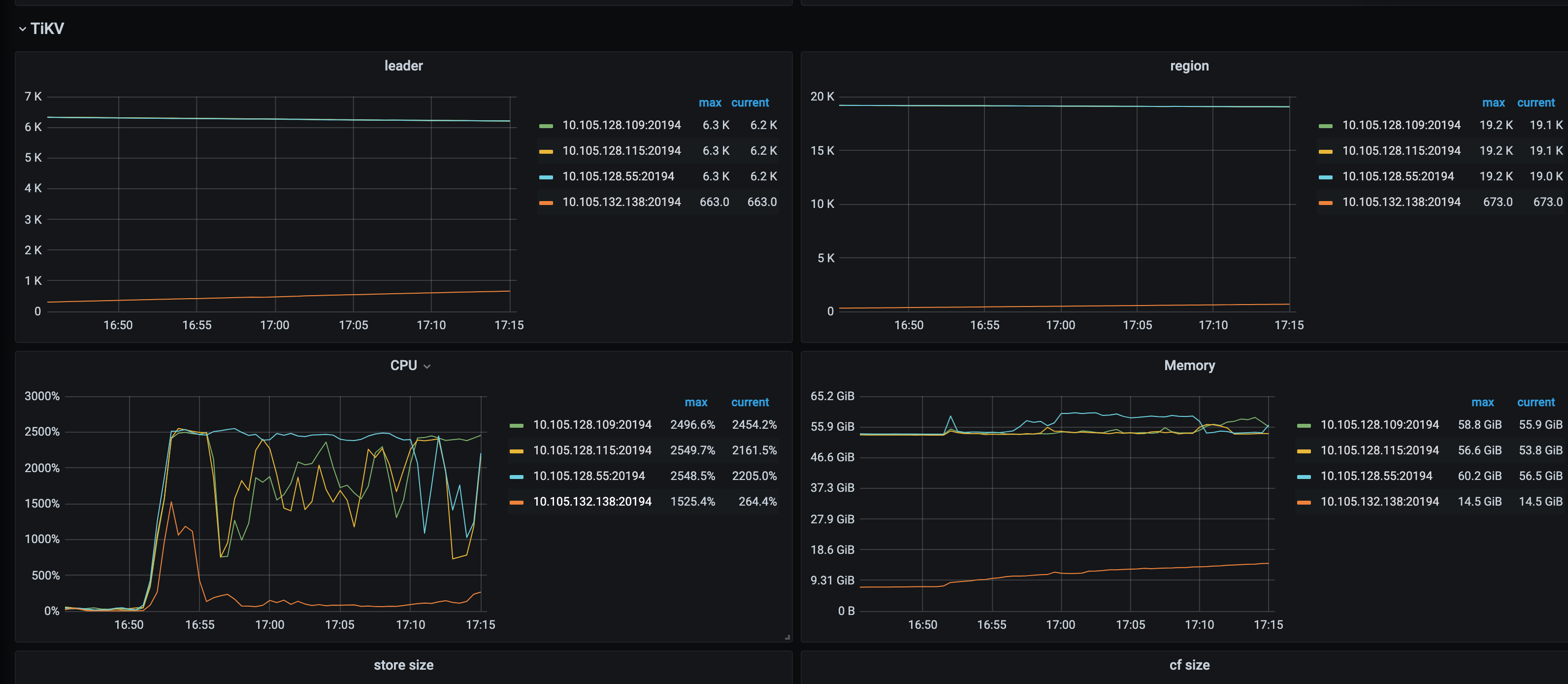
Task: Click the cf size panel title
Action: [x=1189, y=665]
